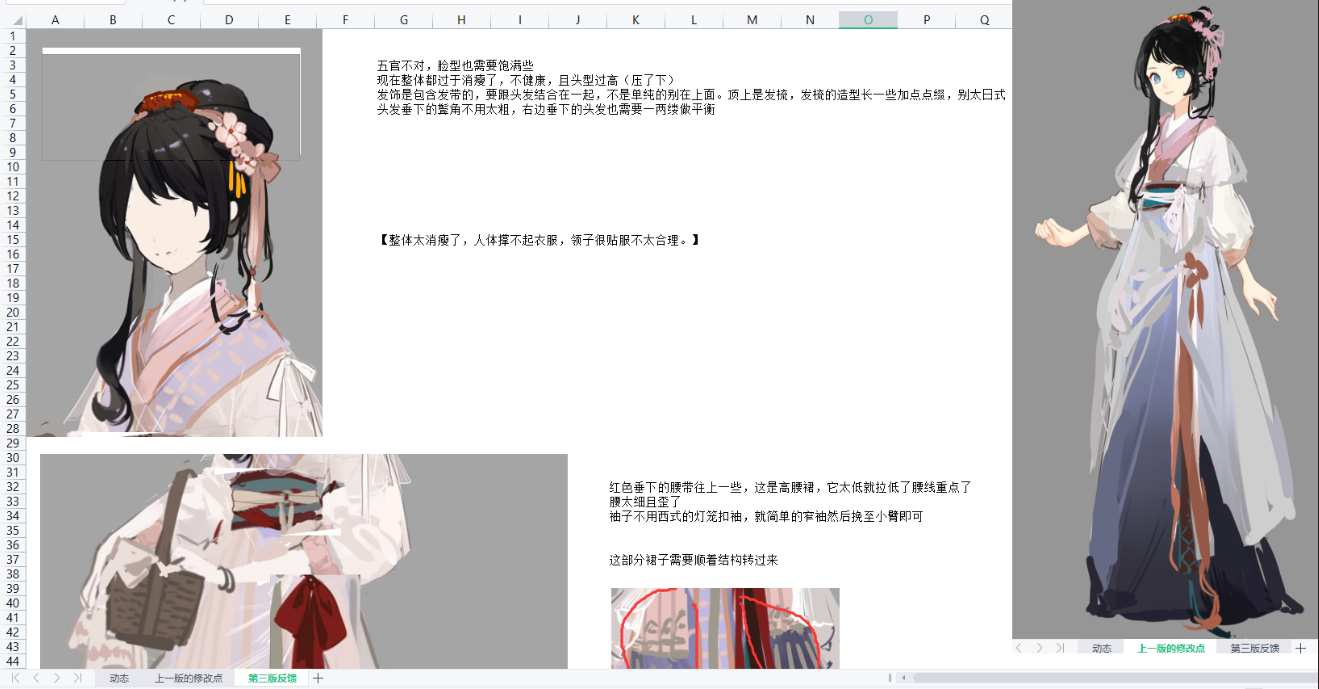Viewport: 1319px width, 689px height.
Task: Select the hair close-up picture of the girl
Action: point(174,233)
